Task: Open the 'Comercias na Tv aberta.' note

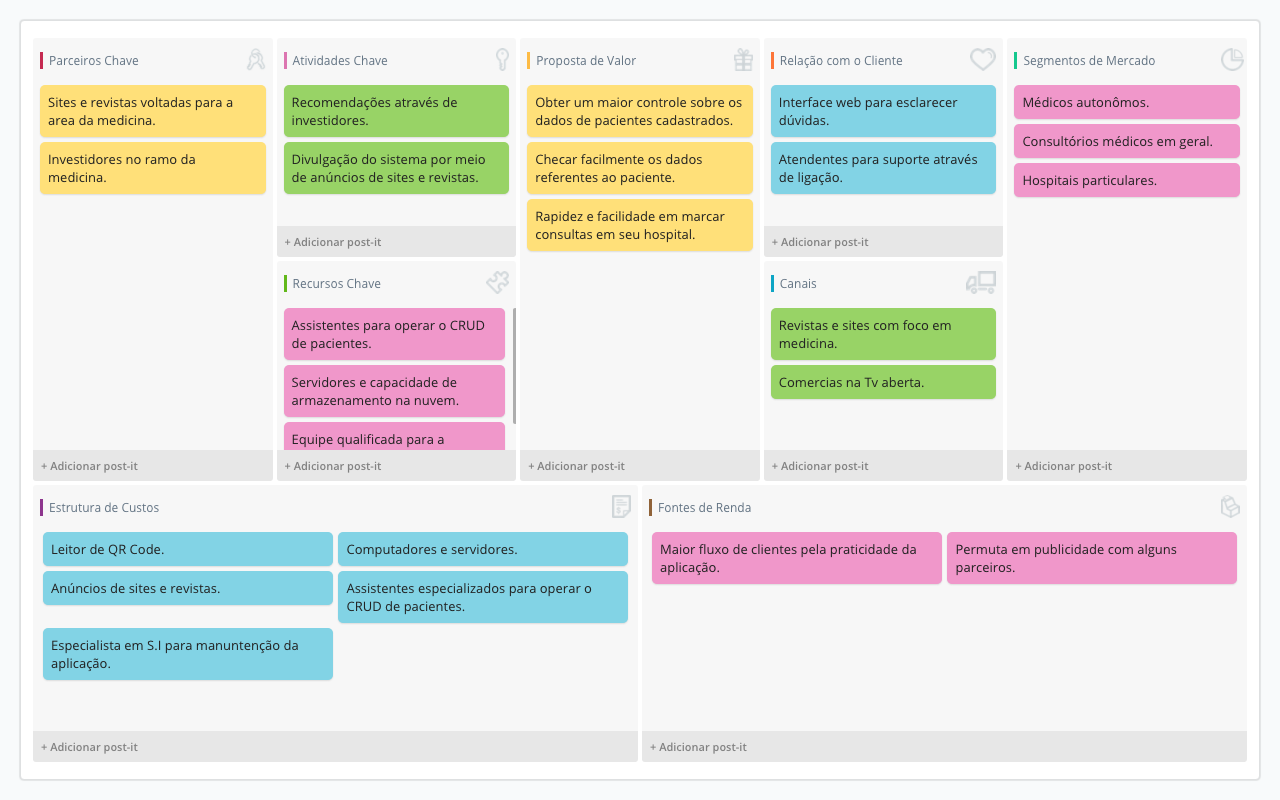Action: (x=882, y=382)
